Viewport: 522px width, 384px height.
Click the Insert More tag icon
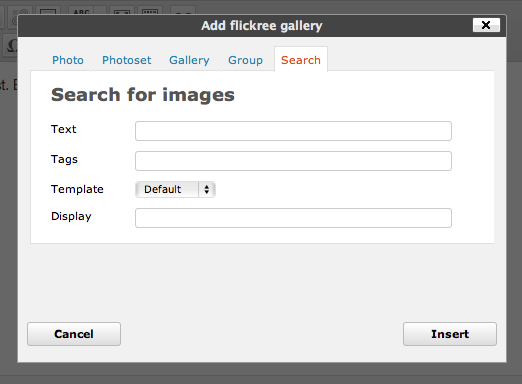click(48, 11)
